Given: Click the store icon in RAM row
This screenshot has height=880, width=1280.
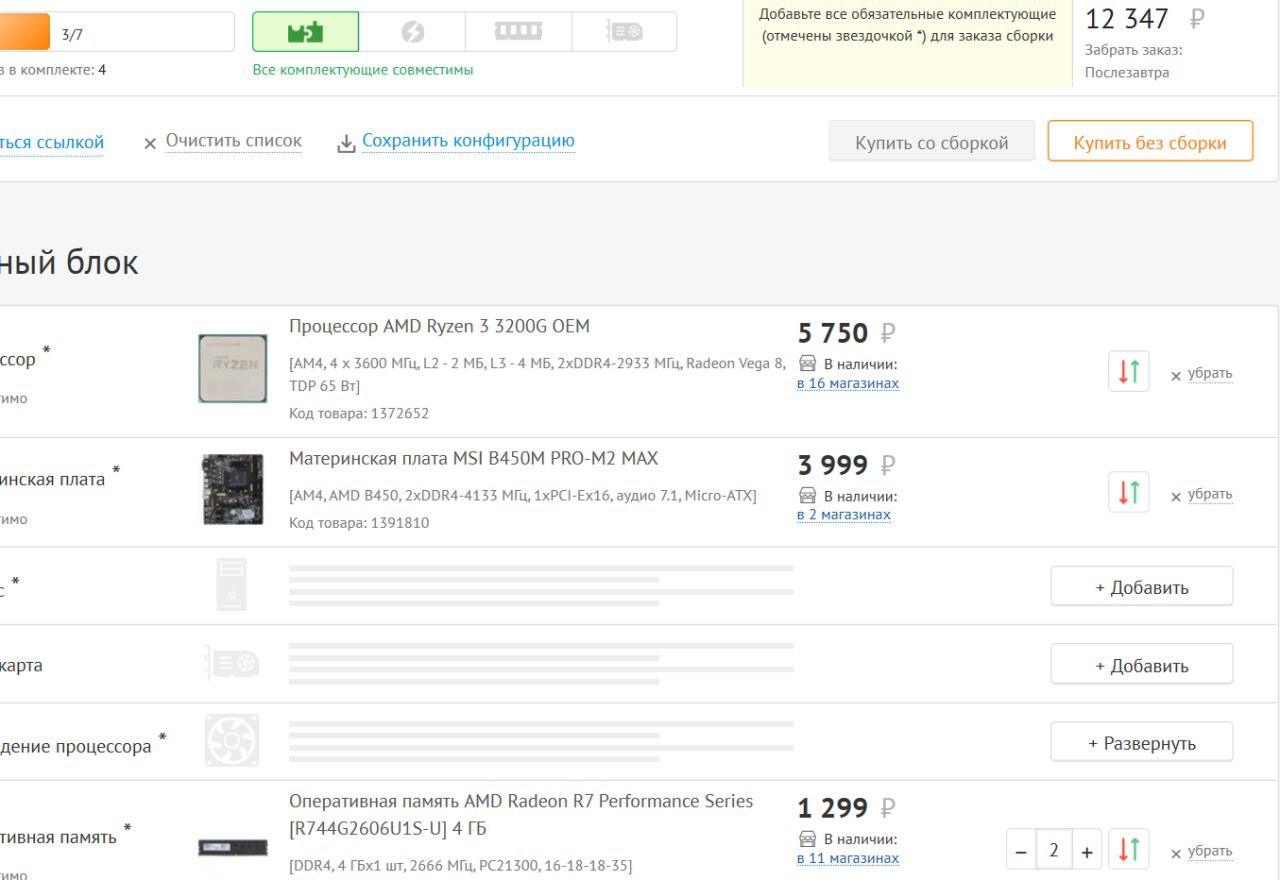Looking at the screenshot, I should pyautogui.click(x=808, y=838).
